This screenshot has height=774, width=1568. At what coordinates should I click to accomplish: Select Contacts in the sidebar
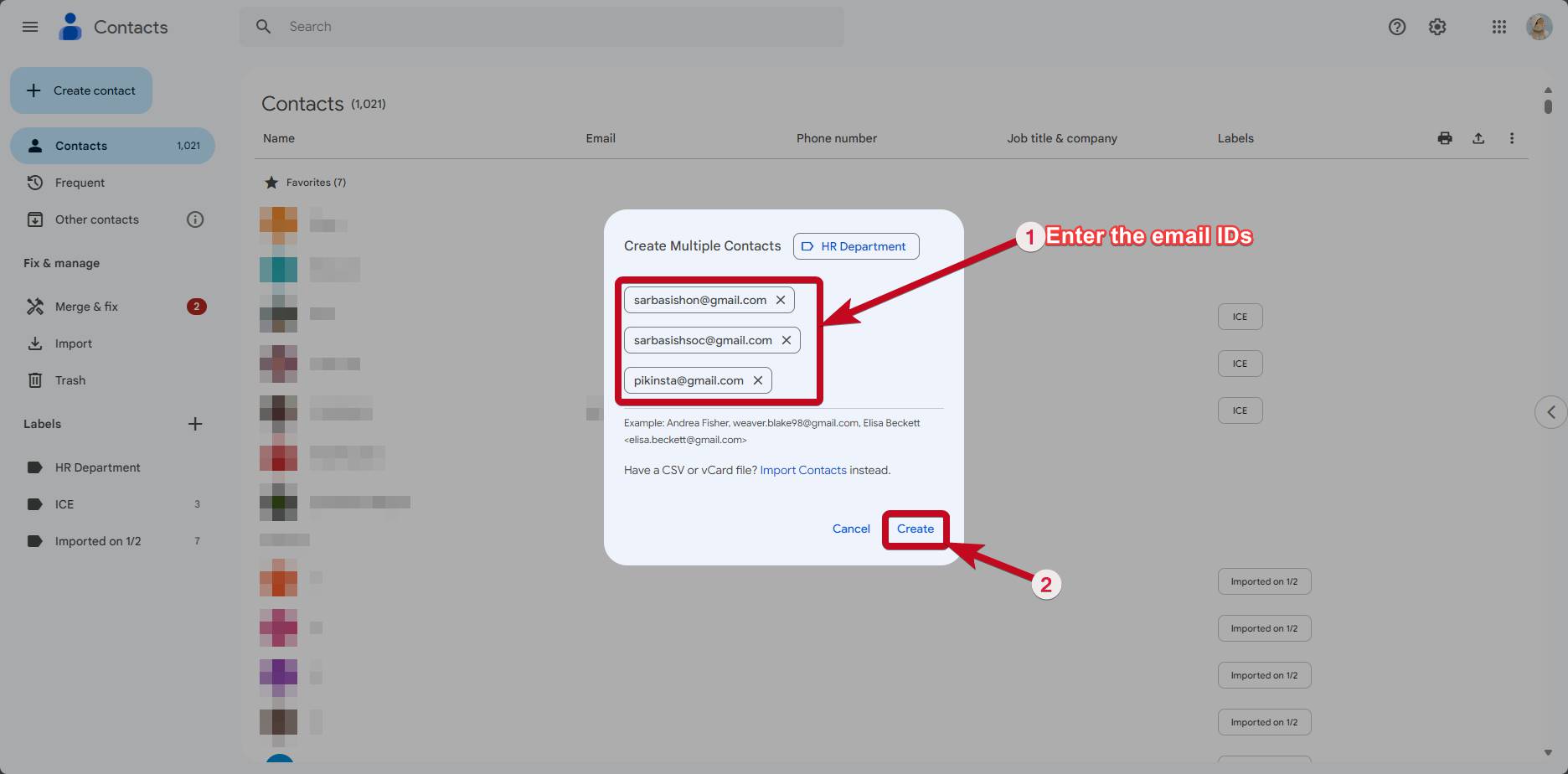pos(112,146)
